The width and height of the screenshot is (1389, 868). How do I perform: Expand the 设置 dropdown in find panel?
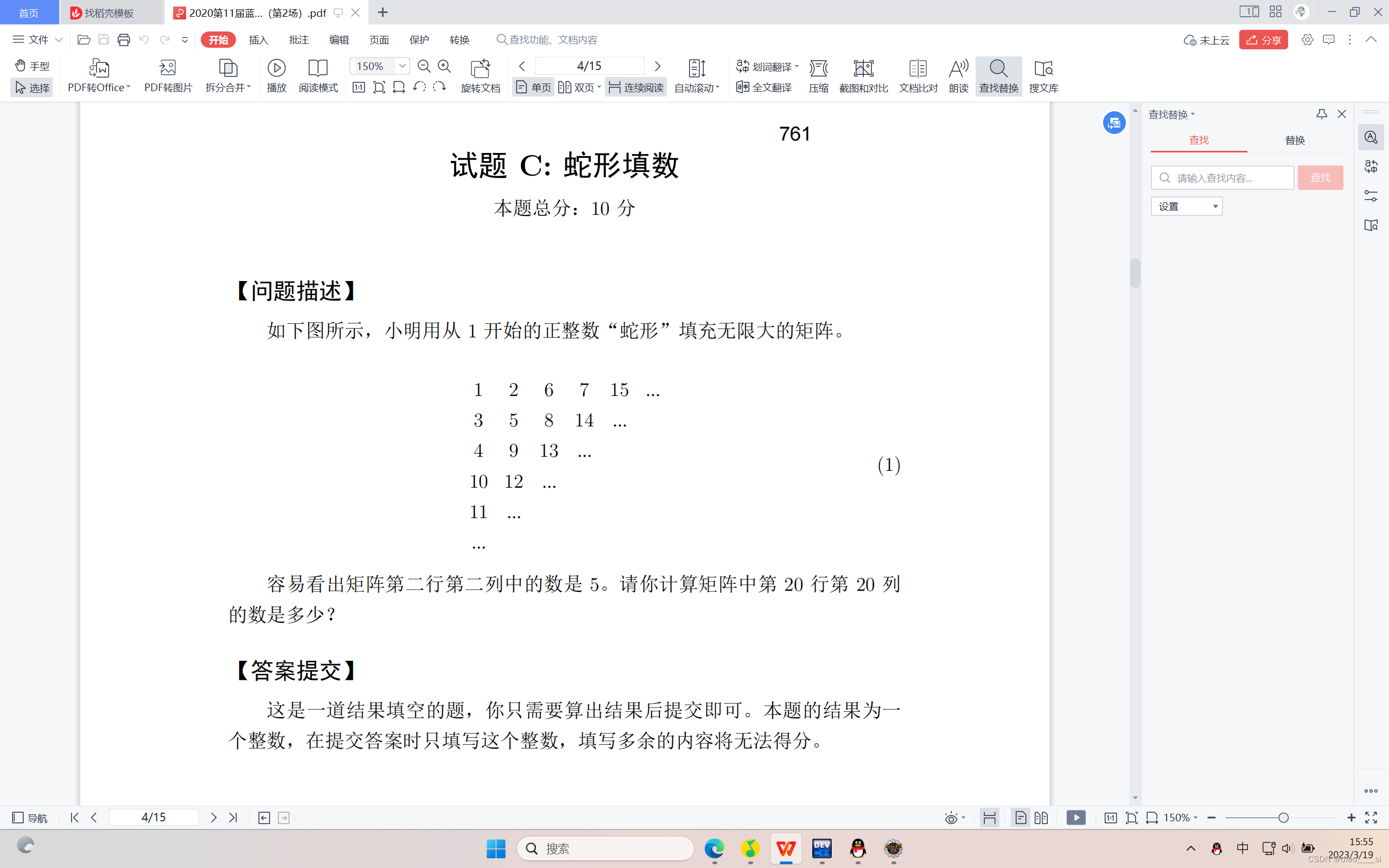pyautogui.click(x=1214, y=207)
